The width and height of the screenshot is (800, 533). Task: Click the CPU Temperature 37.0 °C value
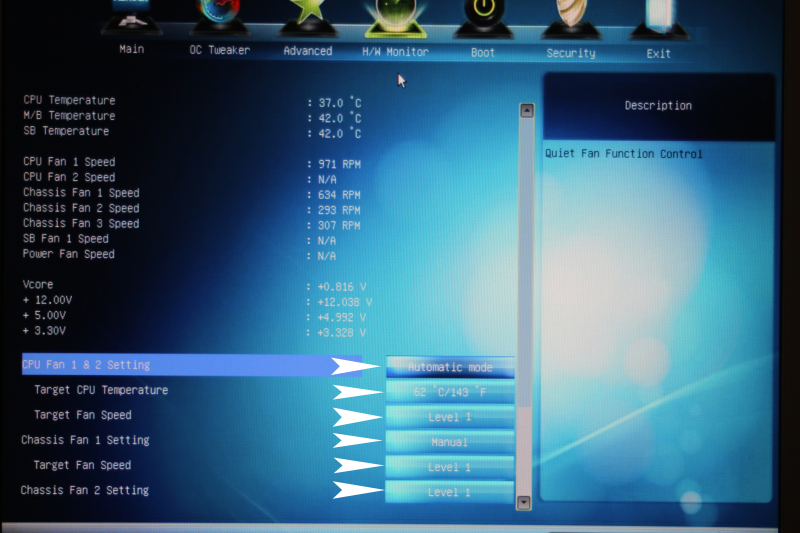click(340, 103)
